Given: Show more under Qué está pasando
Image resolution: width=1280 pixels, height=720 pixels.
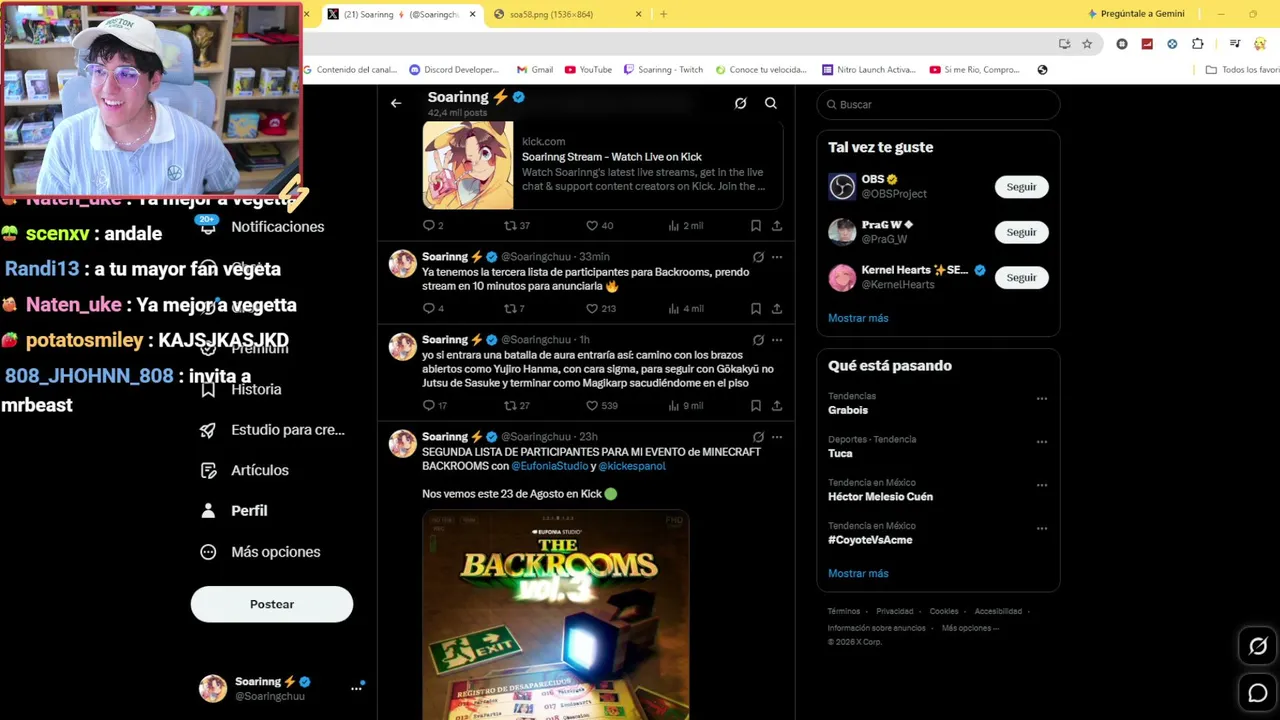Looking at the screenshot, I should 858,573.
